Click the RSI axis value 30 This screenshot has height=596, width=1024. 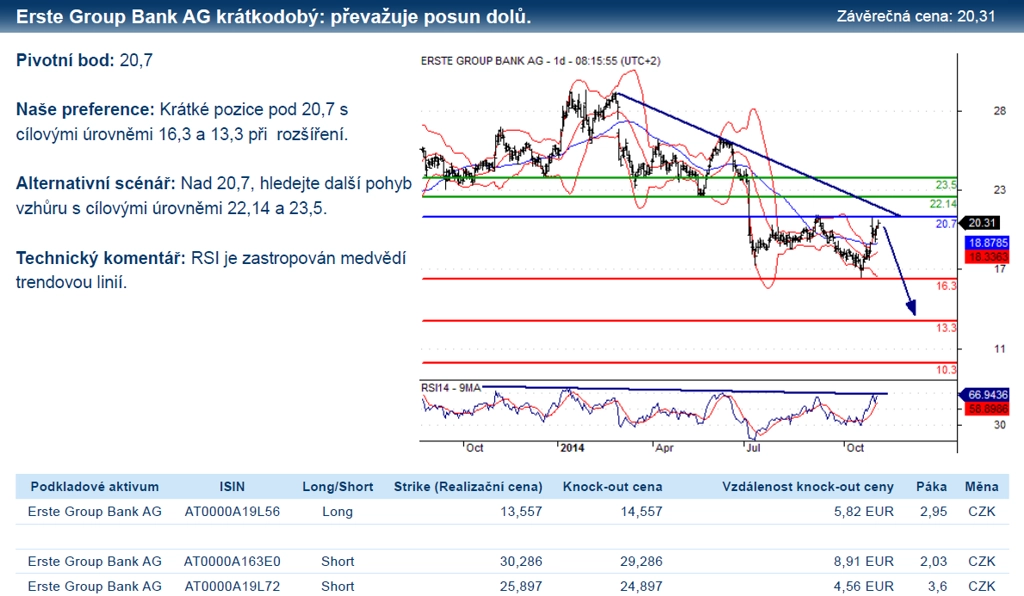1000,425
